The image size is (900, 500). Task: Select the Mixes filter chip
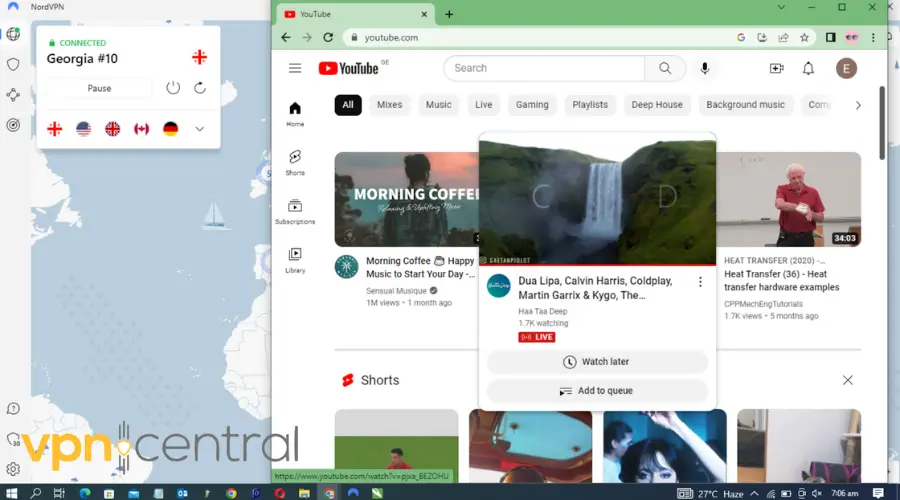tap(390, 105)
